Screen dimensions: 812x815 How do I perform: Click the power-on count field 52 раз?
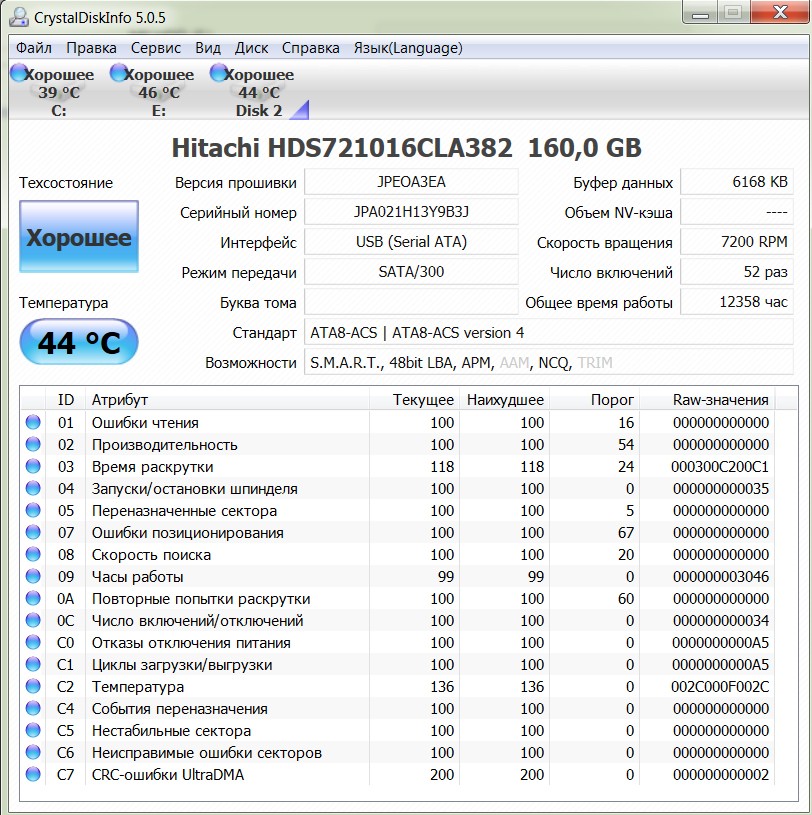click(x=737, y=272)
